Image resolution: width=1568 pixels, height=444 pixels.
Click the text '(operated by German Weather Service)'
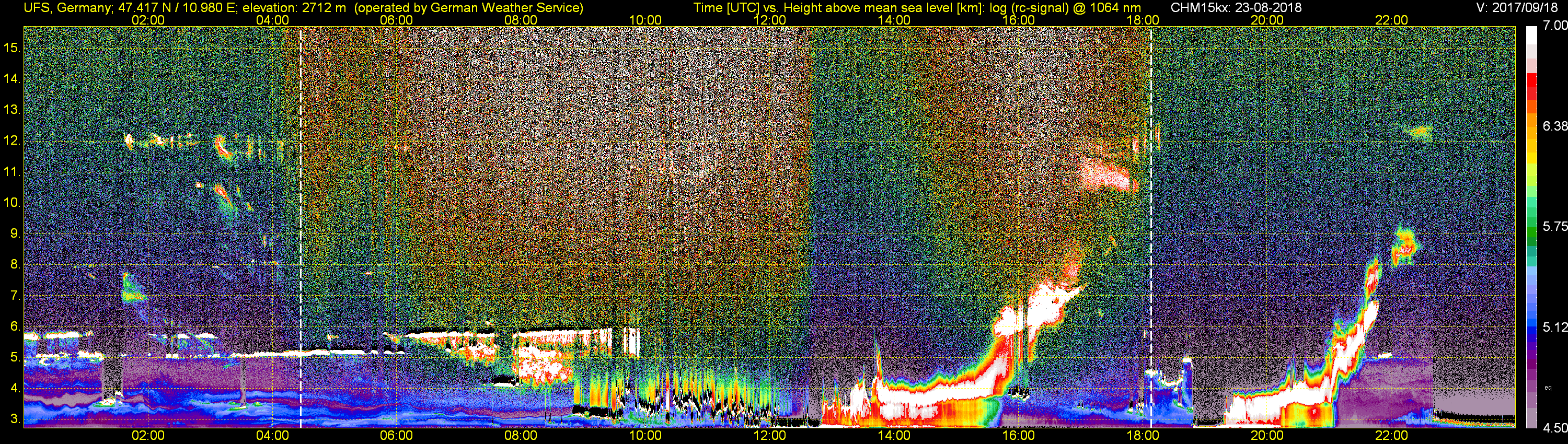point(469,8)
